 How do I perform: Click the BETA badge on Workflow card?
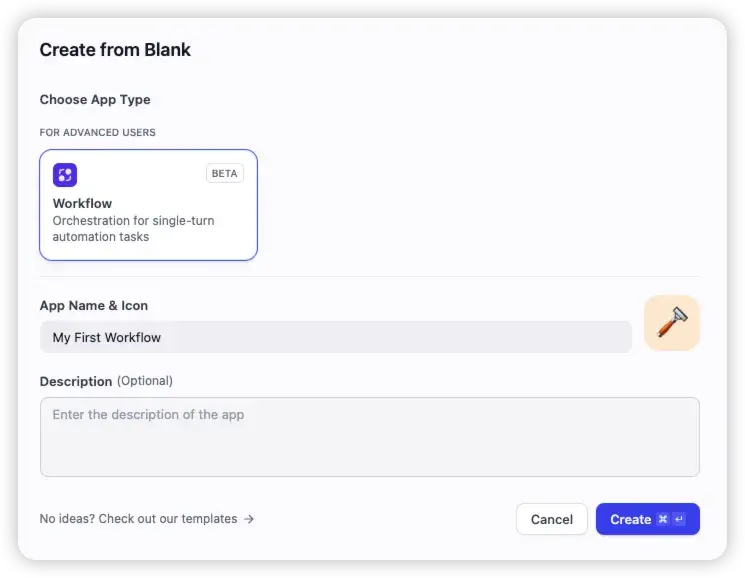pos(224,173)
